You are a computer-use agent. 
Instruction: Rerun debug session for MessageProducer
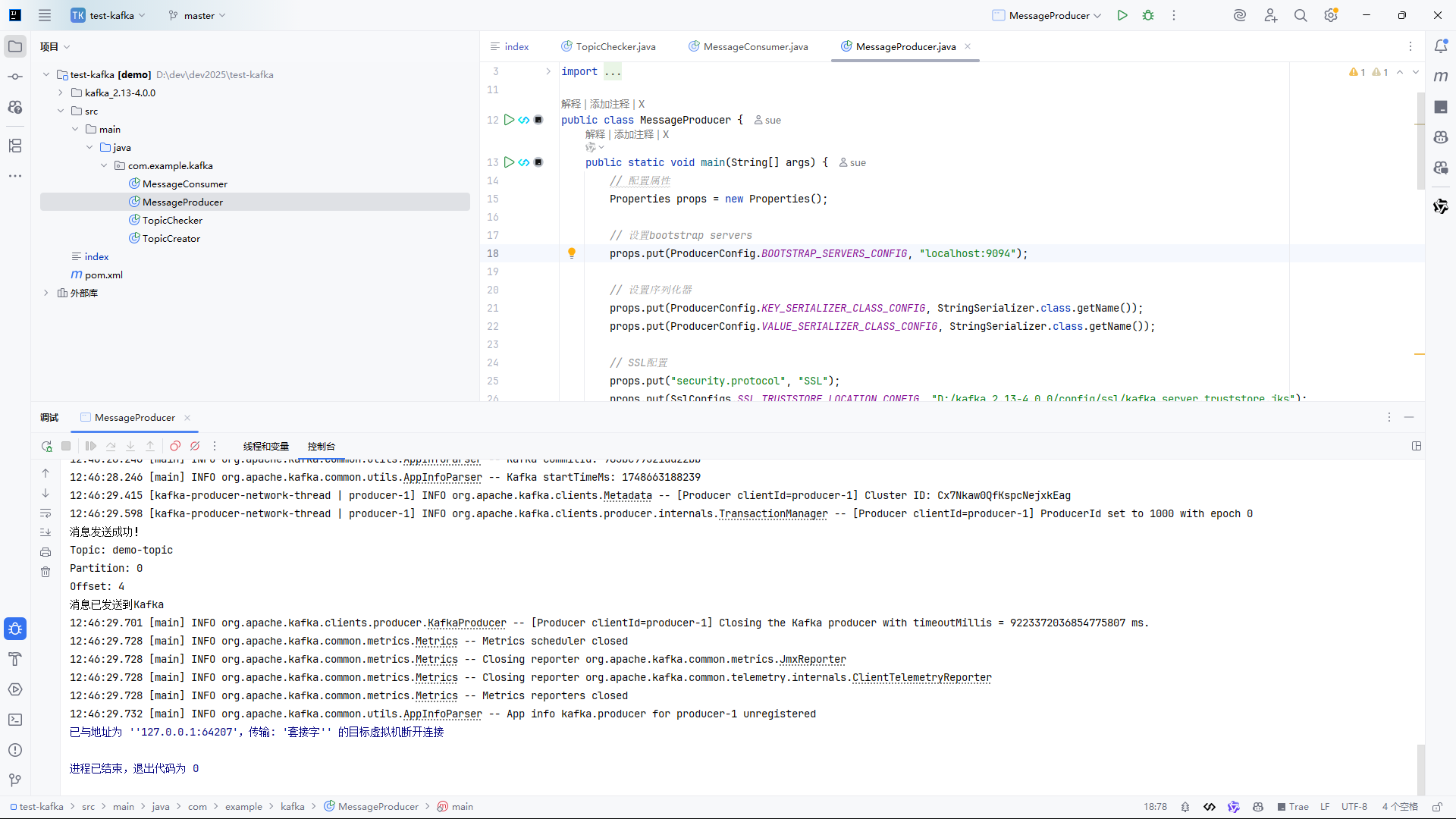(x=46, y=446)
